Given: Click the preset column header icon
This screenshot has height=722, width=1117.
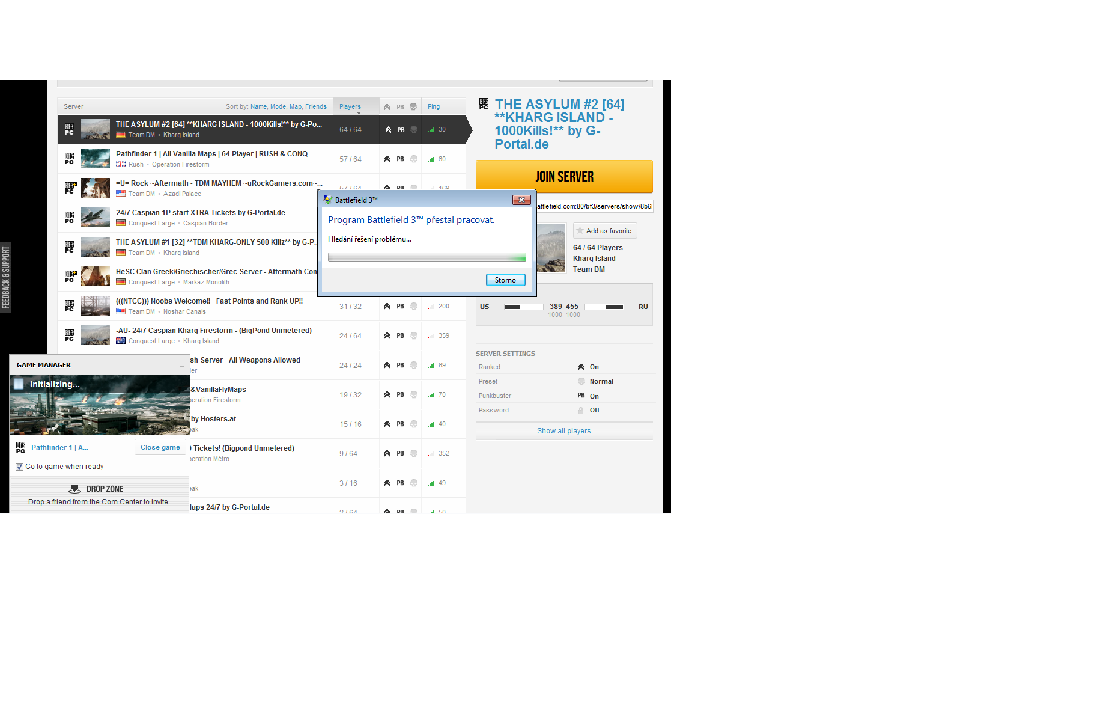Looking at the screenshot, I should tap(413, 107).
